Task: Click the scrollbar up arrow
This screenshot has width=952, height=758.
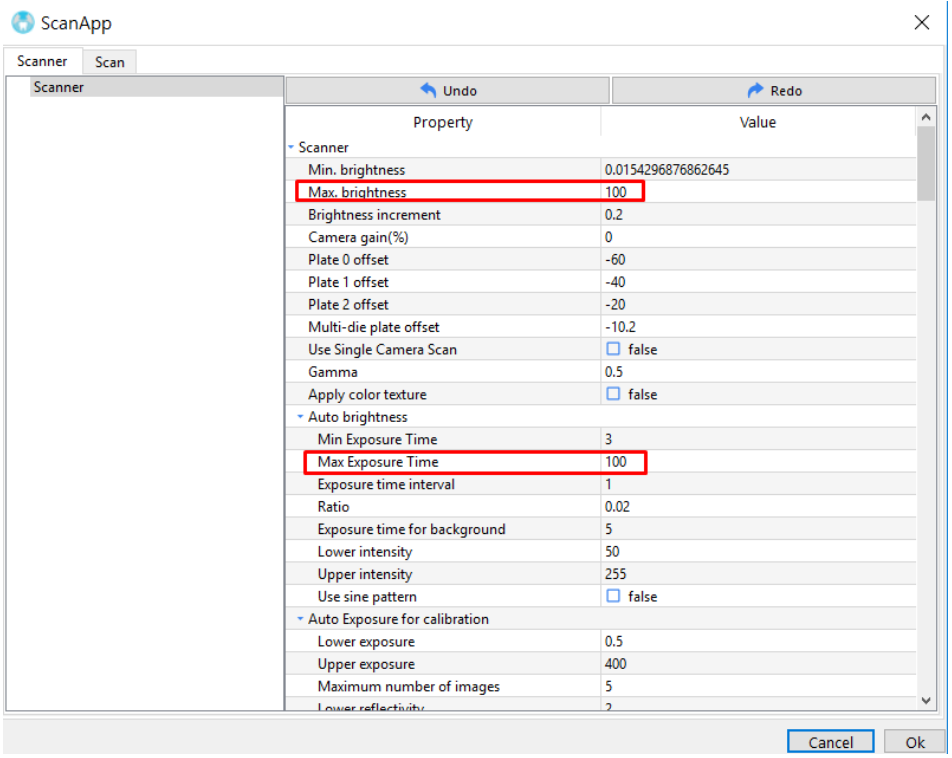Action: [x=925, y=117]
